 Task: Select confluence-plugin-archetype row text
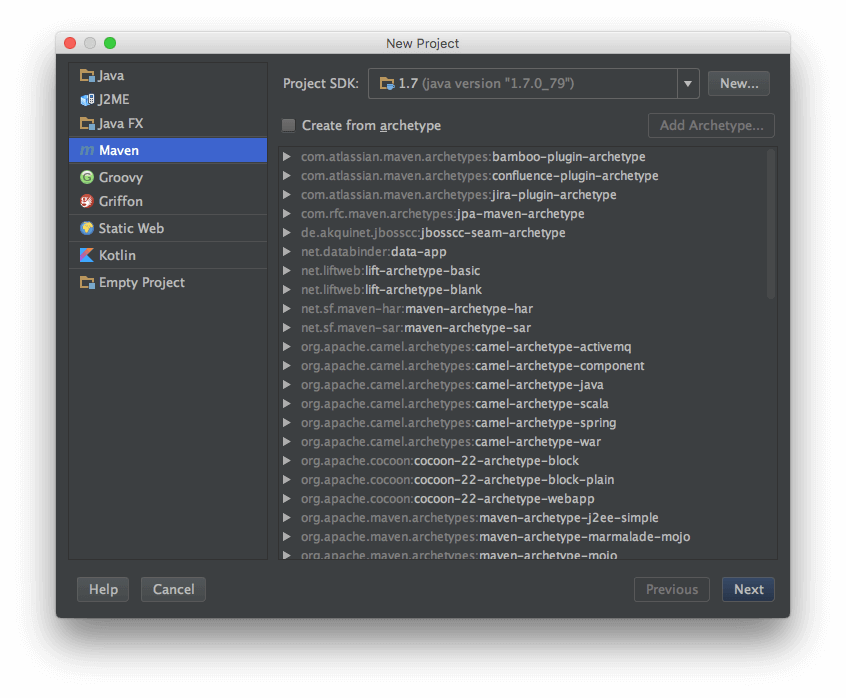point(480,175)
